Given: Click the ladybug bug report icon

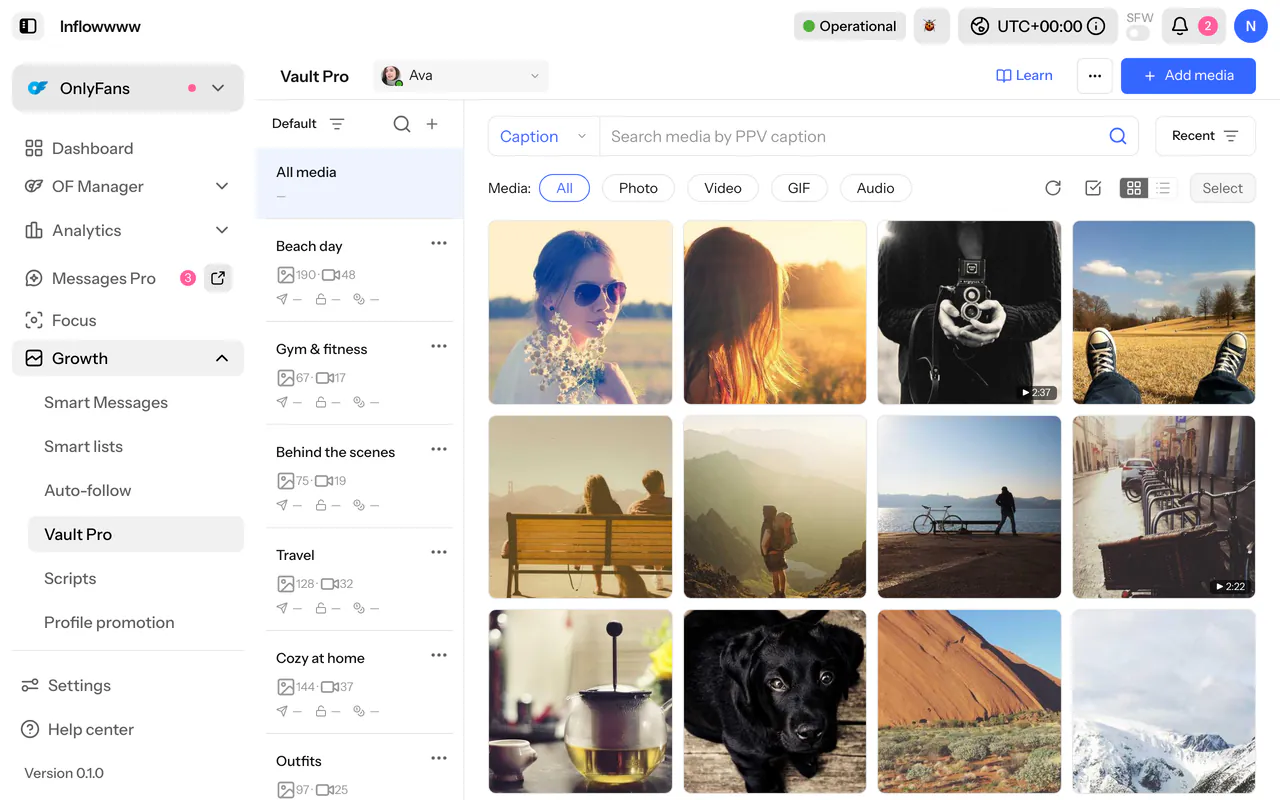Looking at the screenshot, I should tap(930, 26).
